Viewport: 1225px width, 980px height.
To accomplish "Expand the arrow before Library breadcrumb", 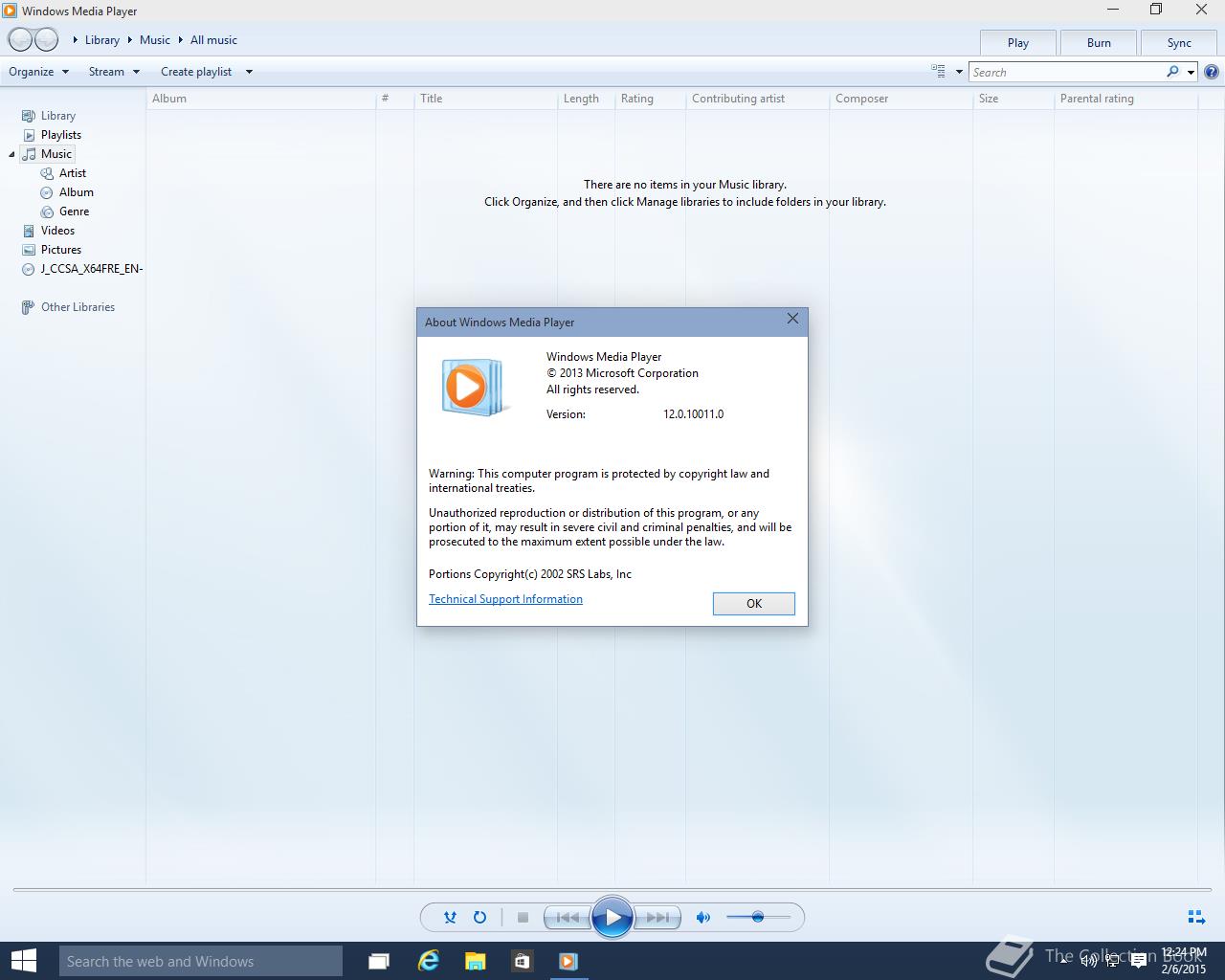I will tap(76, 40).
